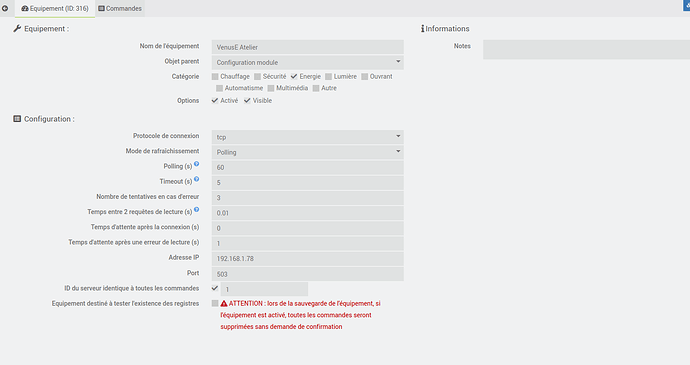Image resolution: width=690 pixels, height=365 pixels.
Task: Click the Nombre de tentatives field
Action: pos(308,198)
